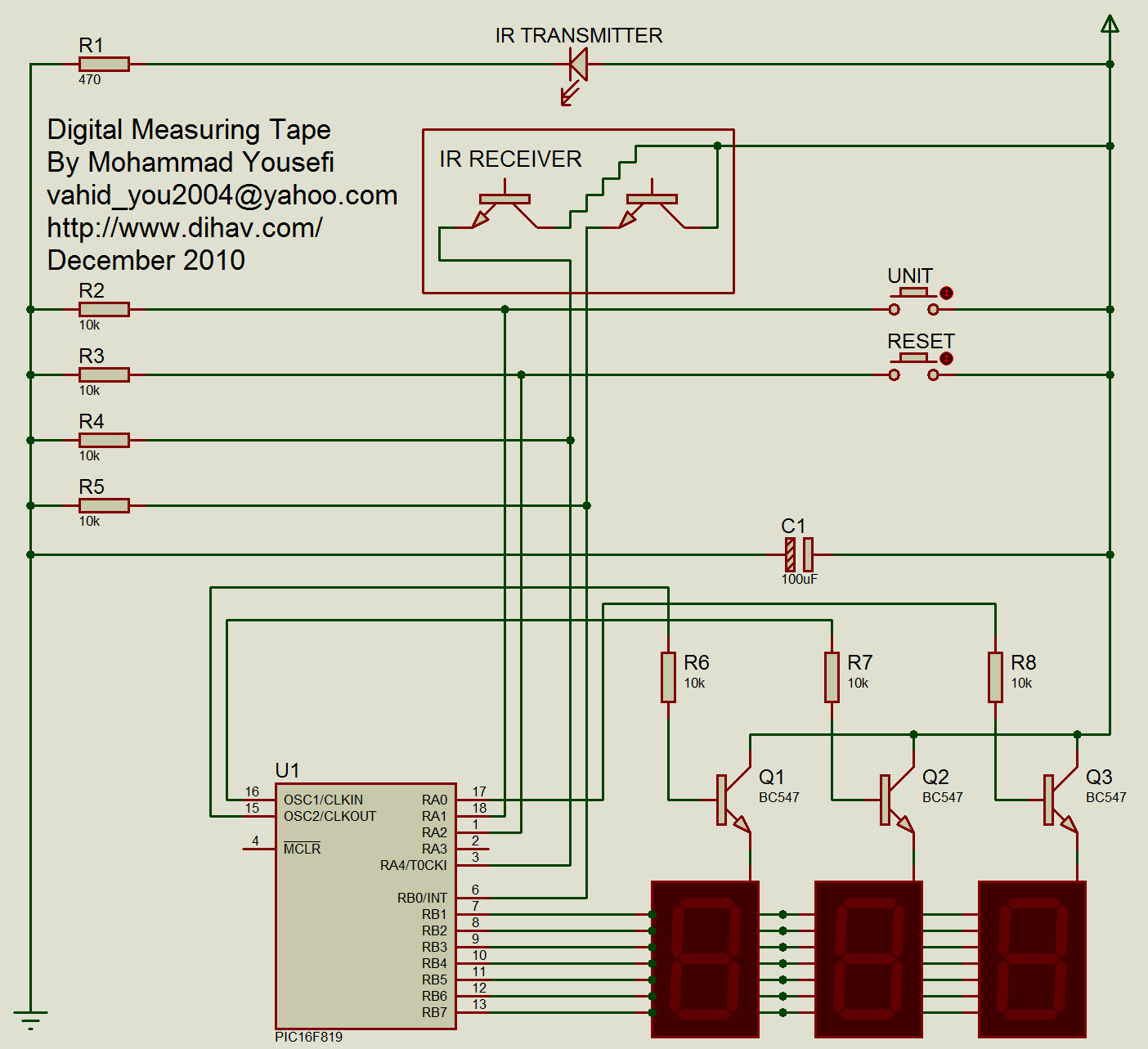
Task: Click the RA4/T0CKI pin label
Action: (414, 865)
